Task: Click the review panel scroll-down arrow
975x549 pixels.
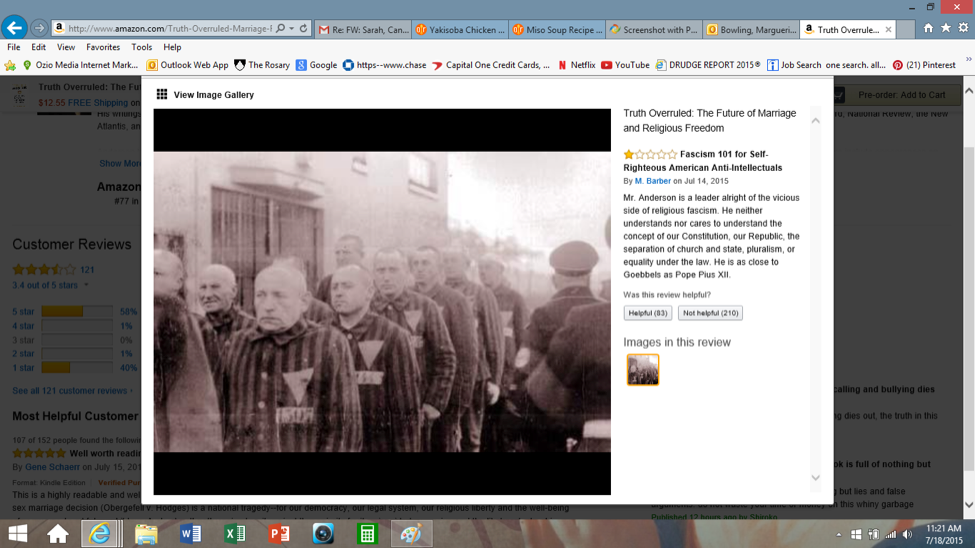Action: click(x=815, y=478)
